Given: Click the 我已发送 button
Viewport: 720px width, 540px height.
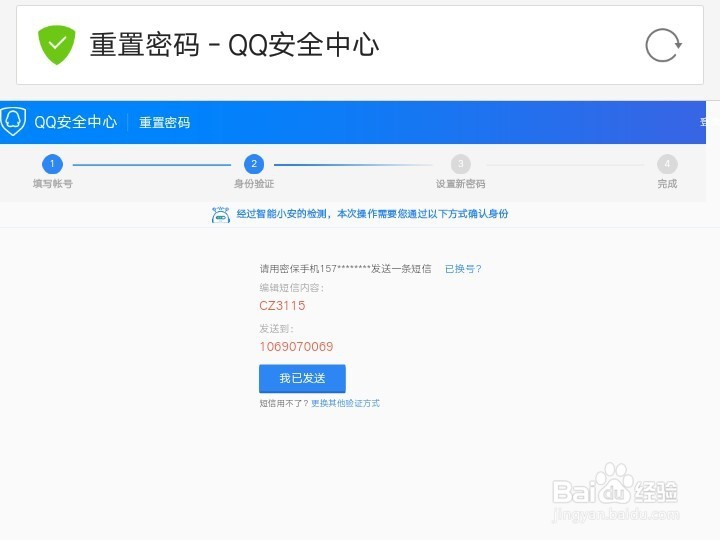Looking at the screenshot, I should 302,378.
